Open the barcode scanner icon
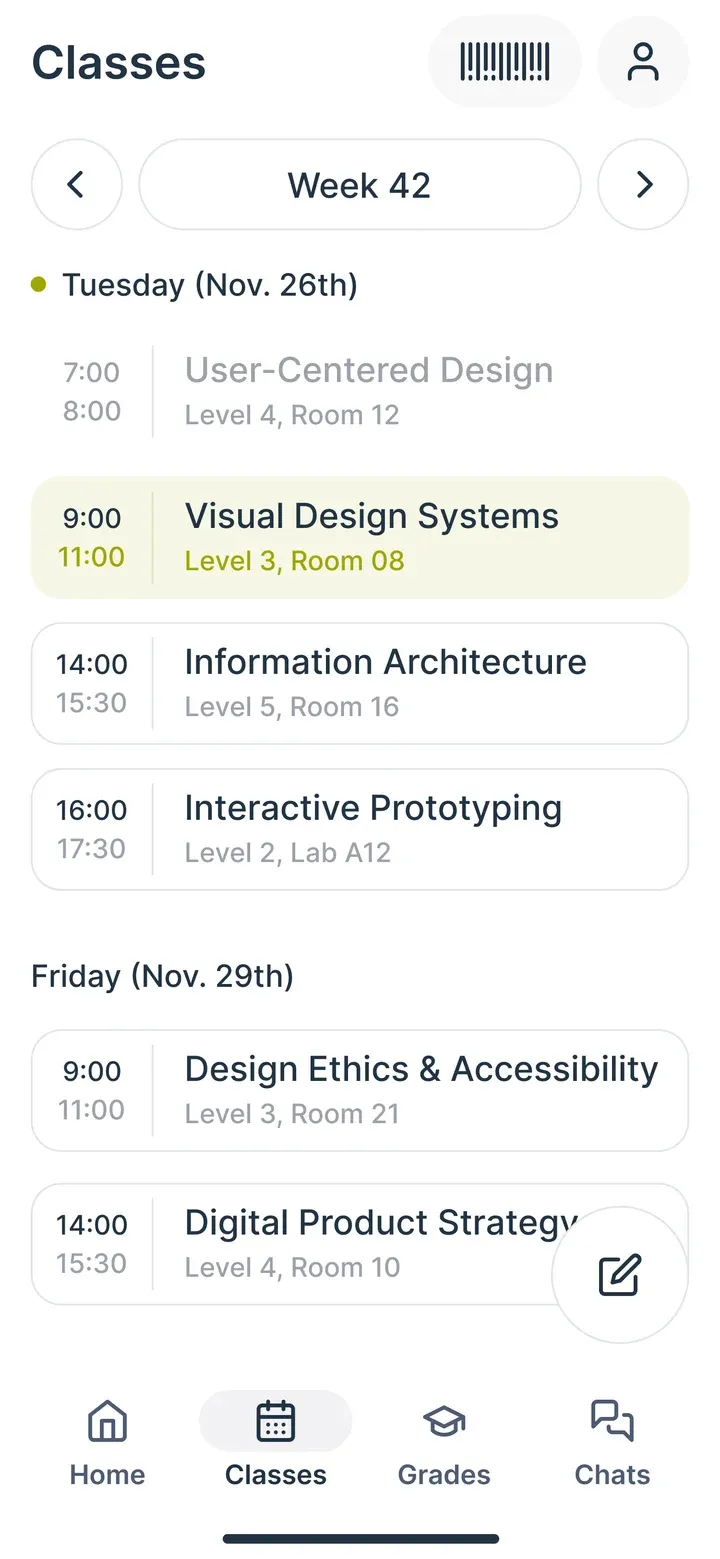 pos(504,62)
